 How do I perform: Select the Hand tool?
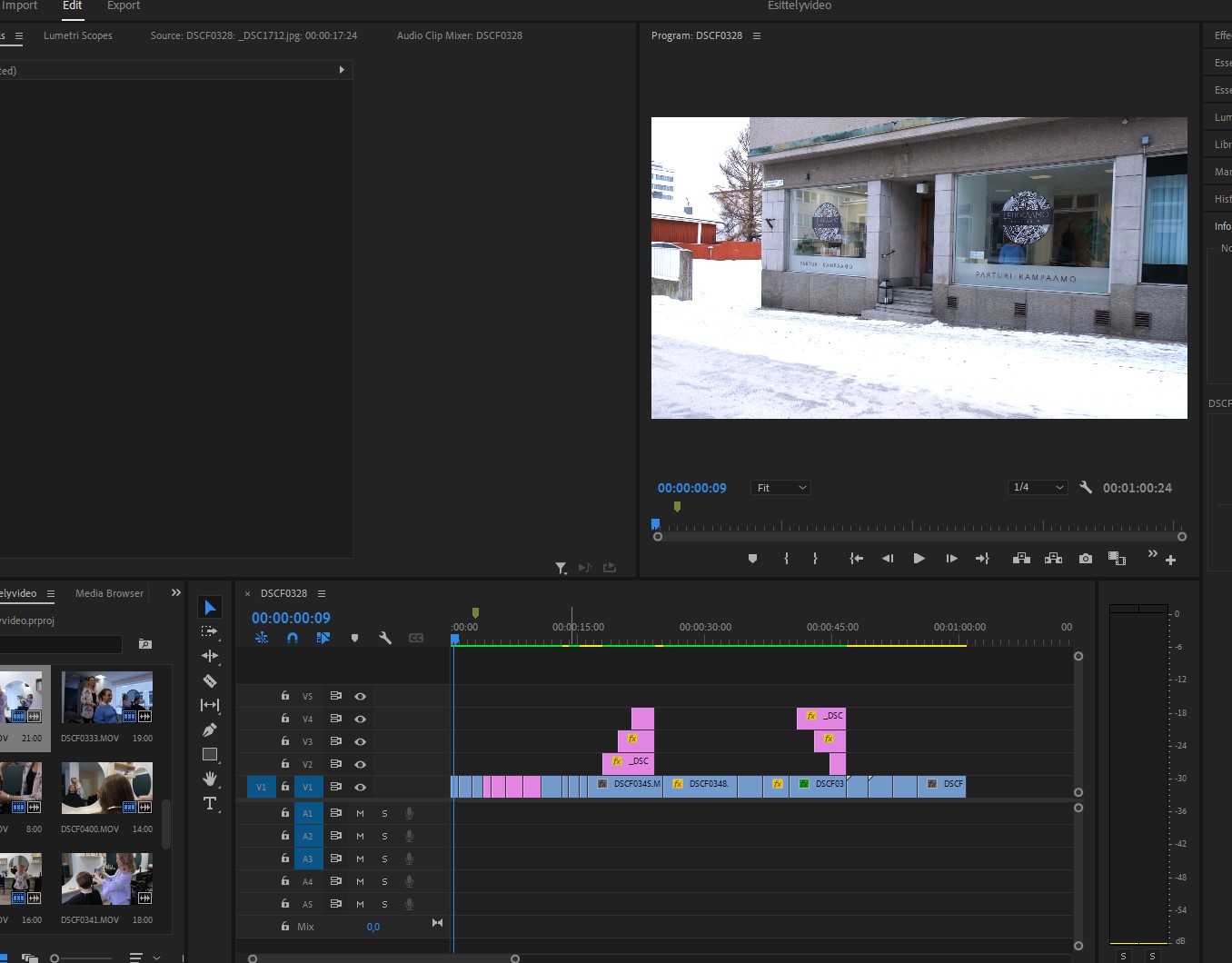pyautogui.click(x=210, y=779)
